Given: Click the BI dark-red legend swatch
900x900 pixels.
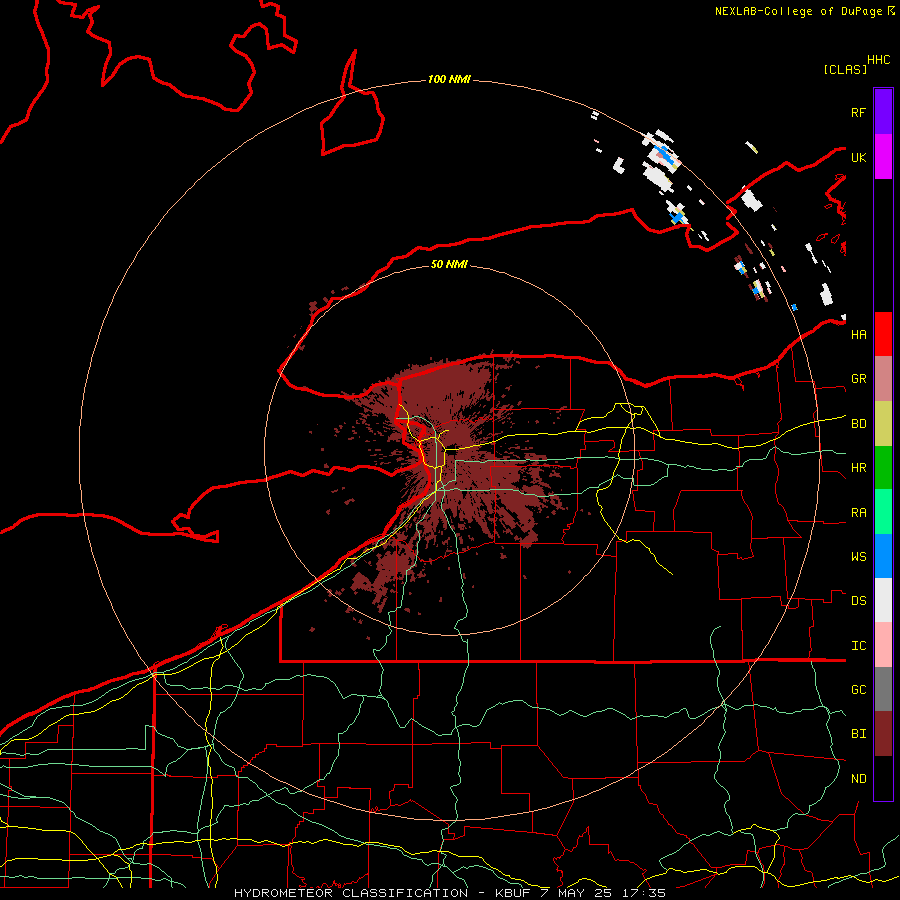Looking at the screenshot, I should tap(883, 734).
